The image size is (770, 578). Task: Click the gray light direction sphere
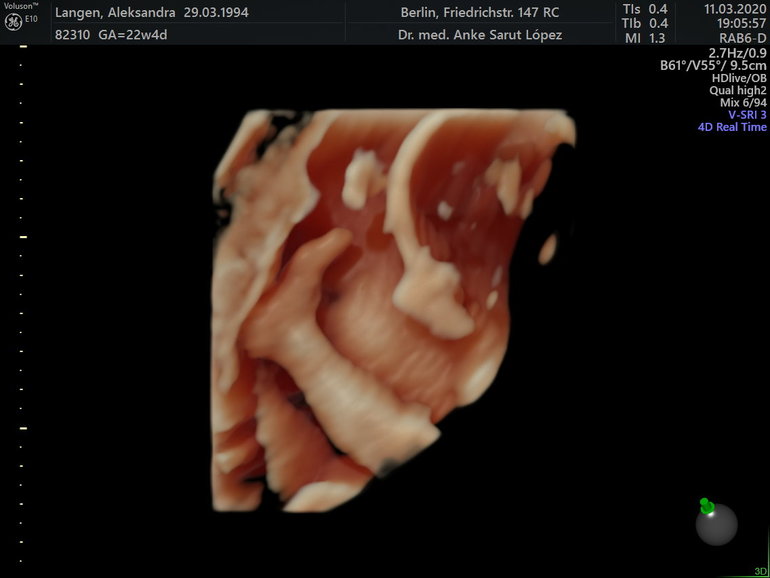(x=716, y=525)
